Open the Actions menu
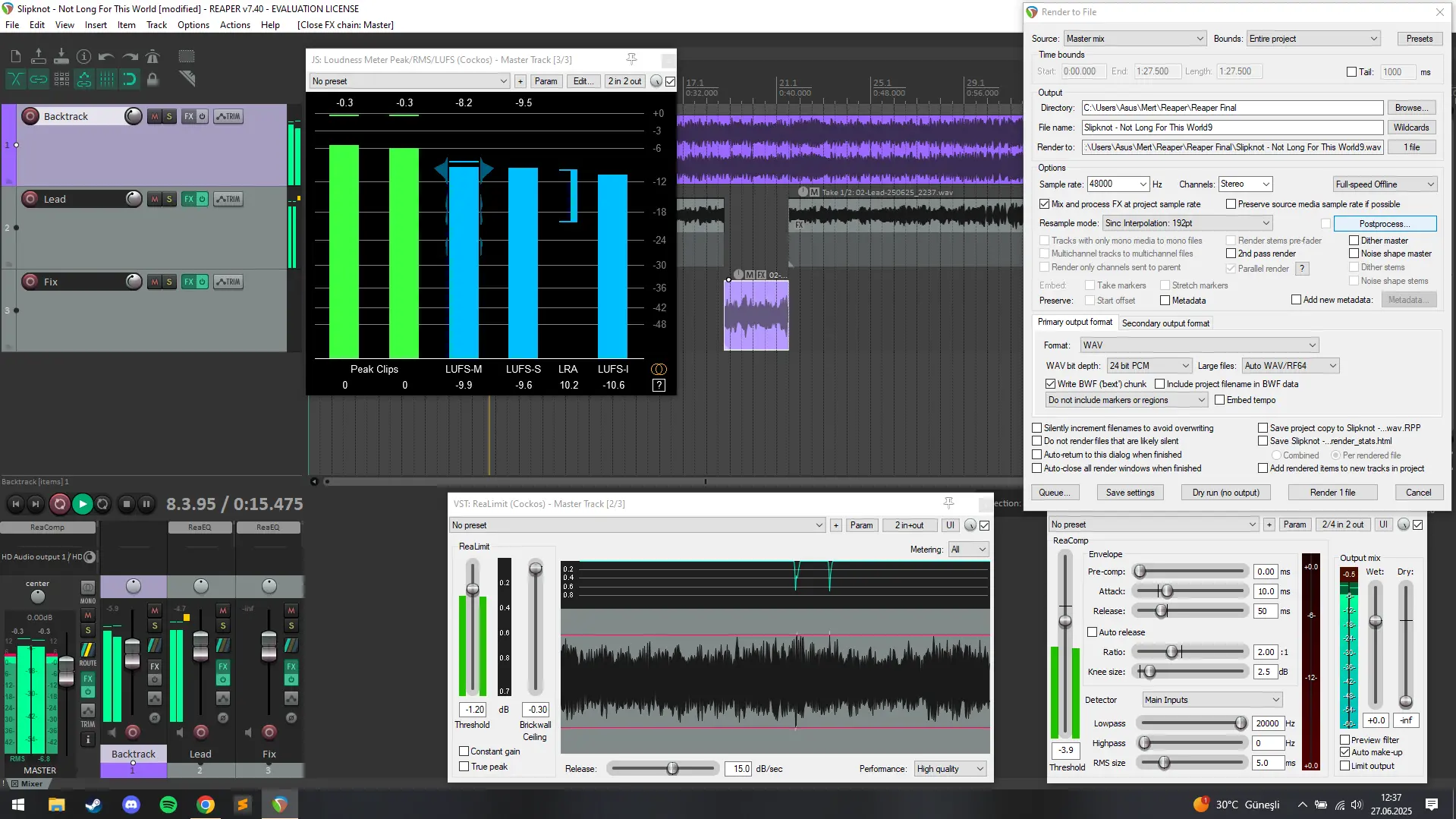 tap(235, 24)
